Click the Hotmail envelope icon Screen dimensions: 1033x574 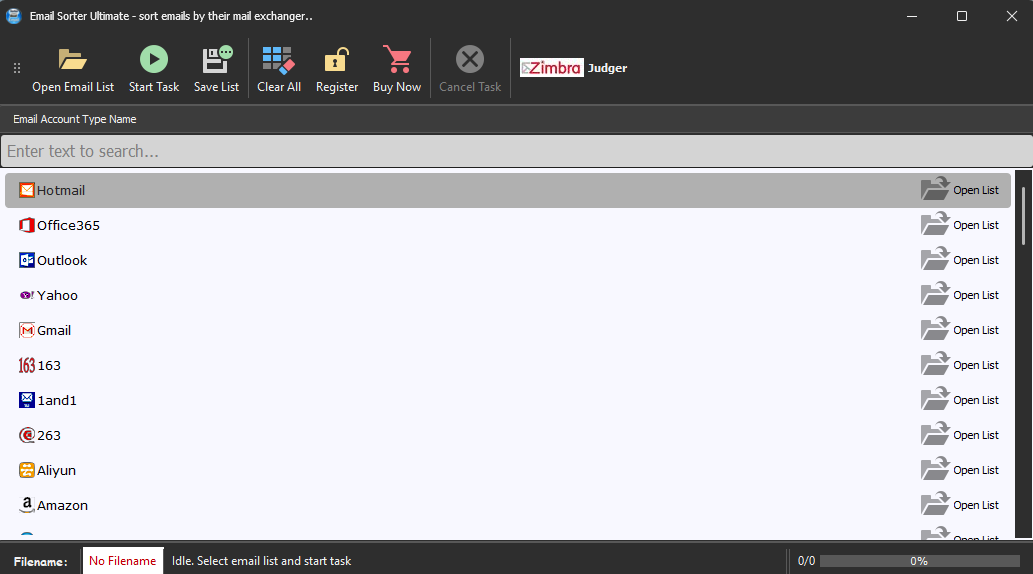click(26, 190)
